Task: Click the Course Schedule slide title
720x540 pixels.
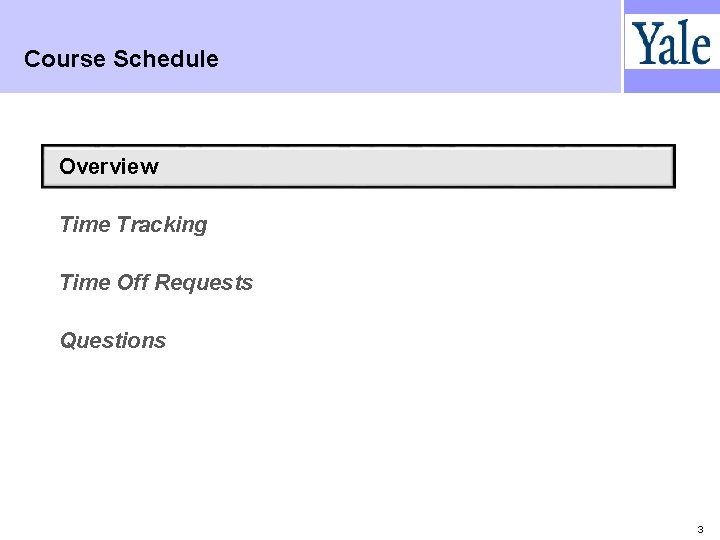Action: tap(121, 59)
